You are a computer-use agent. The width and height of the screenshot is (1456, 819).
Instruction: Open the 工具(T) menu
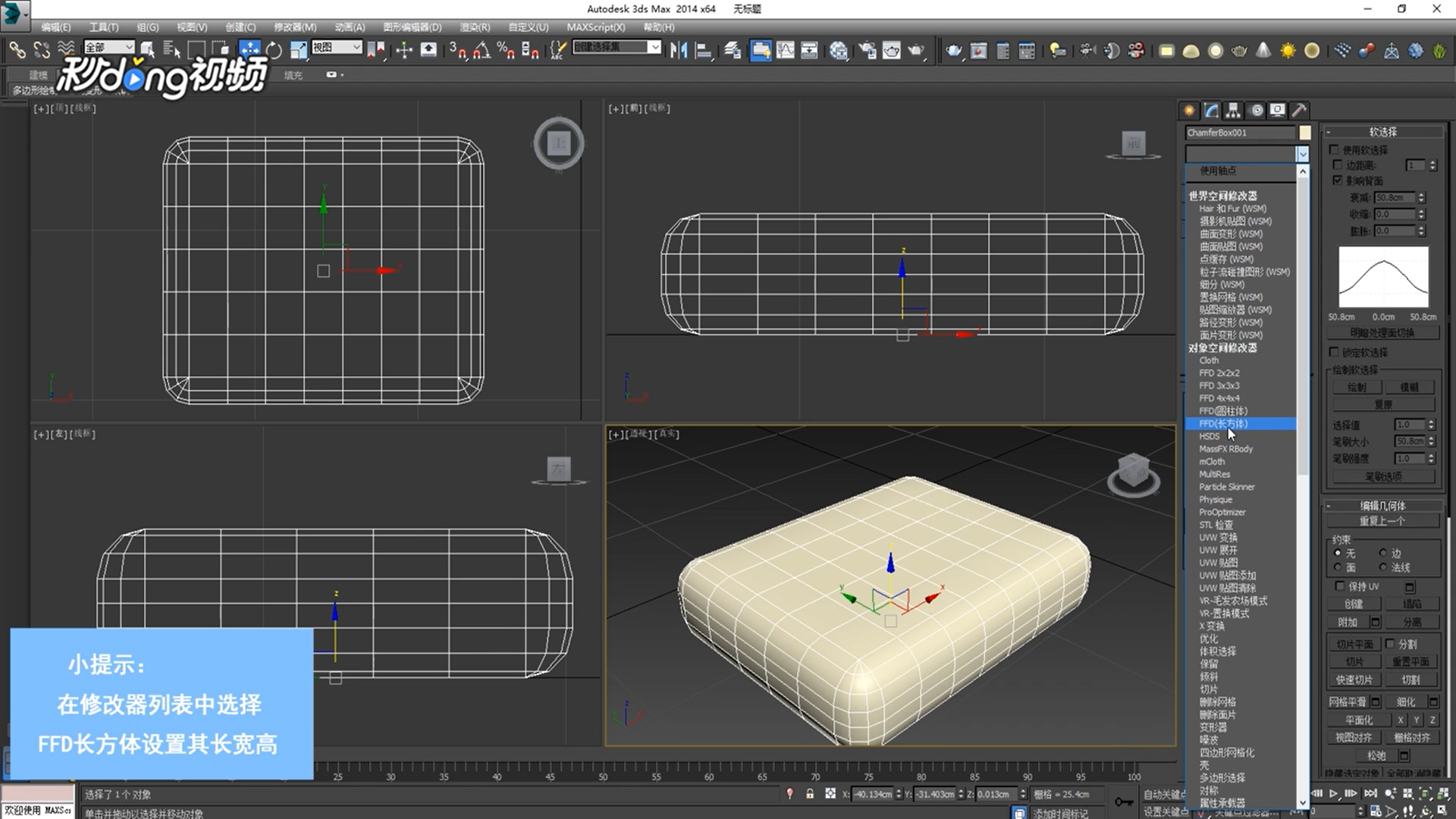point(104,27)
